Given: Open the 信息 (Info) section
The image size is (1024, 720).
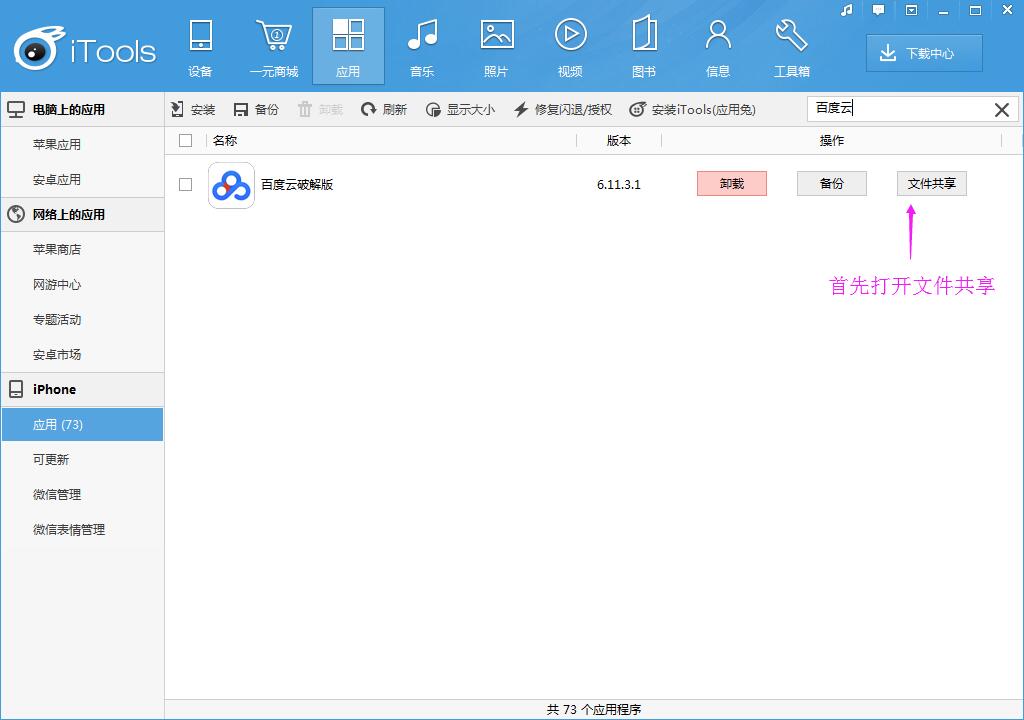Looking at the screenshot, I should (718, 46).
